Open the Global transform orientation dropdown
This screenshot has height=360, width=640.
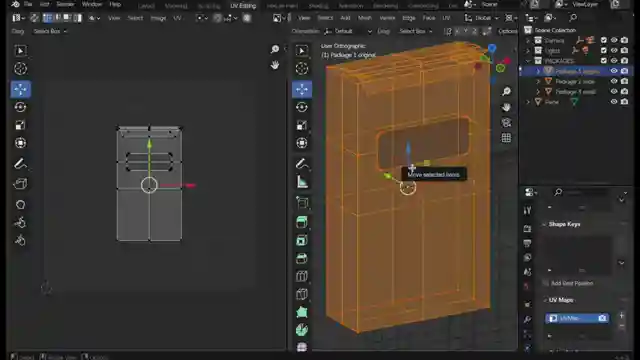point(482,18)
